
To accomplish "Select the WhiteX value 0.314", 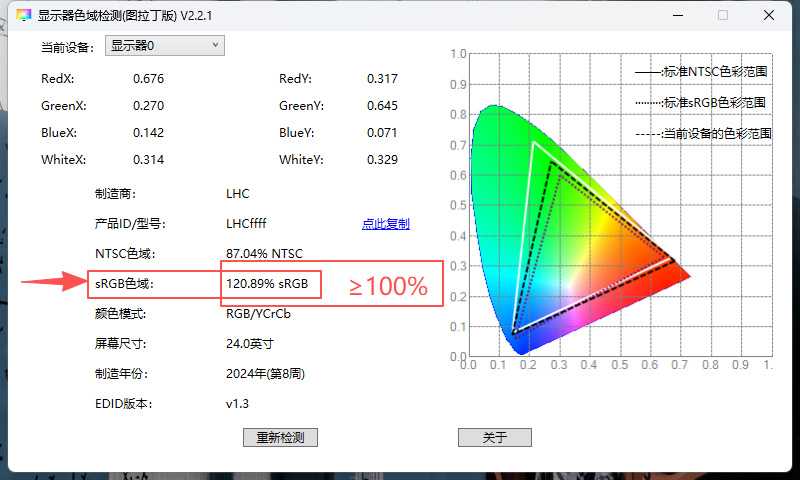I will (148, 160).
